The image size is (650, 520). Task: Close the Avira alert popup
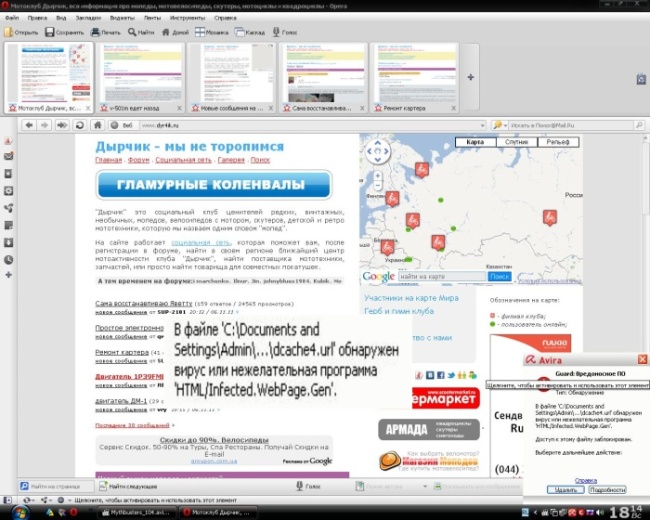[x=642, y=360]
